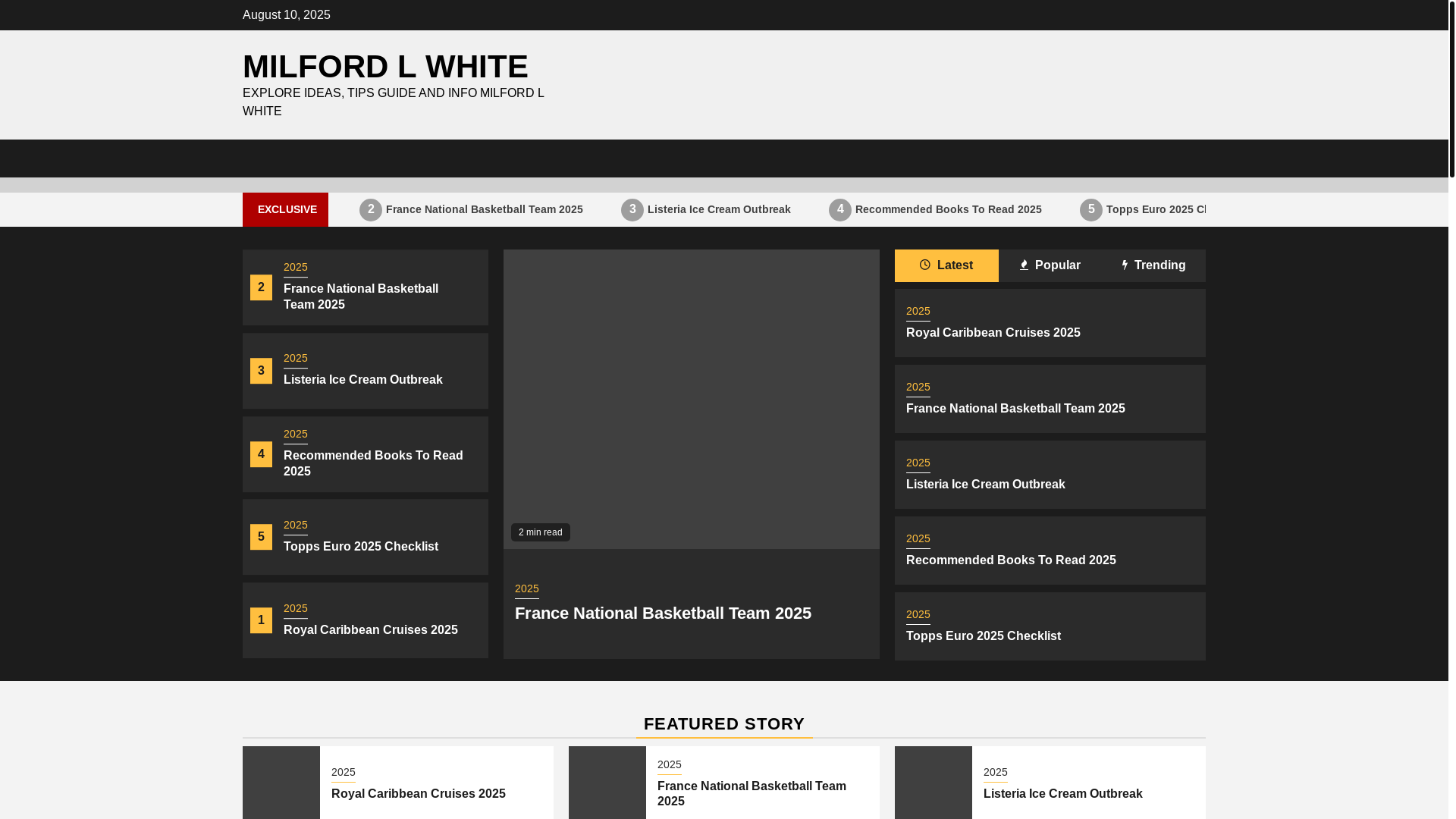Switch to the Trending tab
Image resolution: width=1456 pixels, height=819 pixels.
[x=1153, y=265]
